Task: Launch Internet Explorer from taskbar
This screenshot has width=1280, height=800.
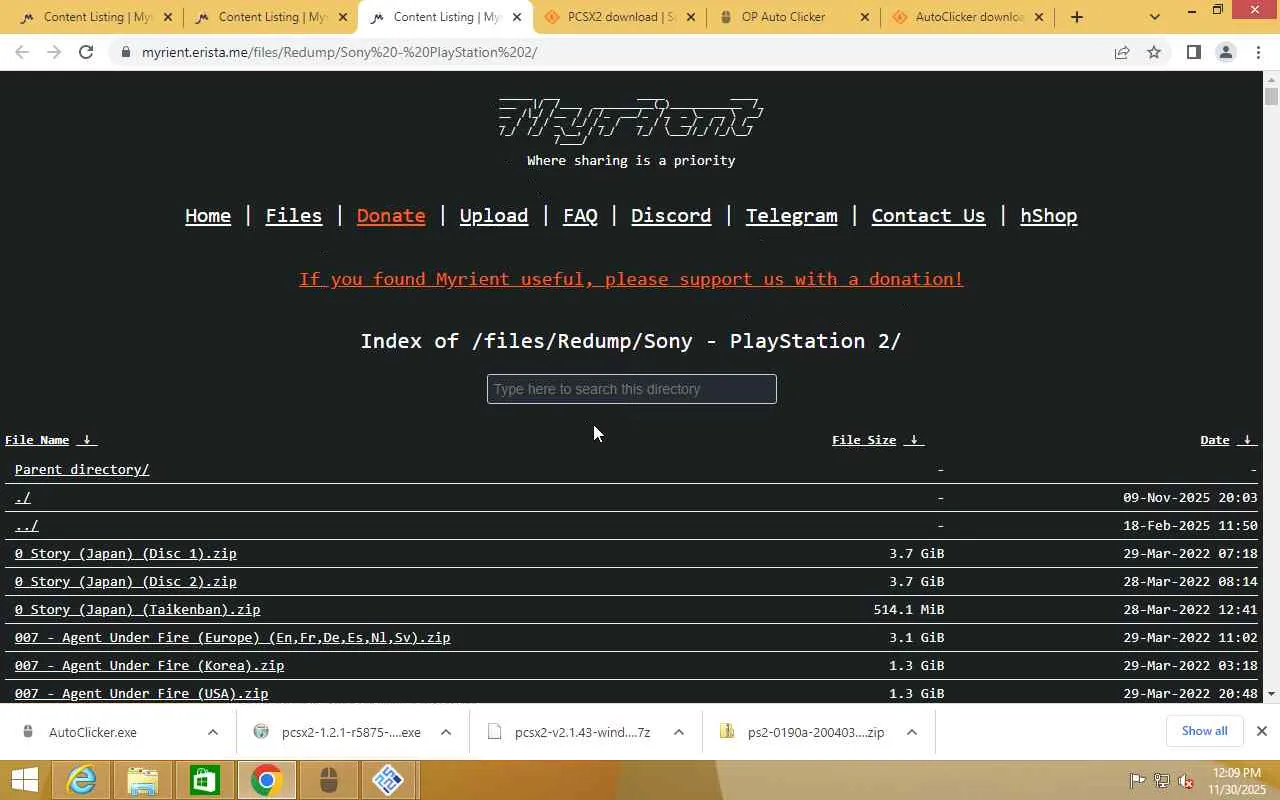Action: click(x=81, y=780)
